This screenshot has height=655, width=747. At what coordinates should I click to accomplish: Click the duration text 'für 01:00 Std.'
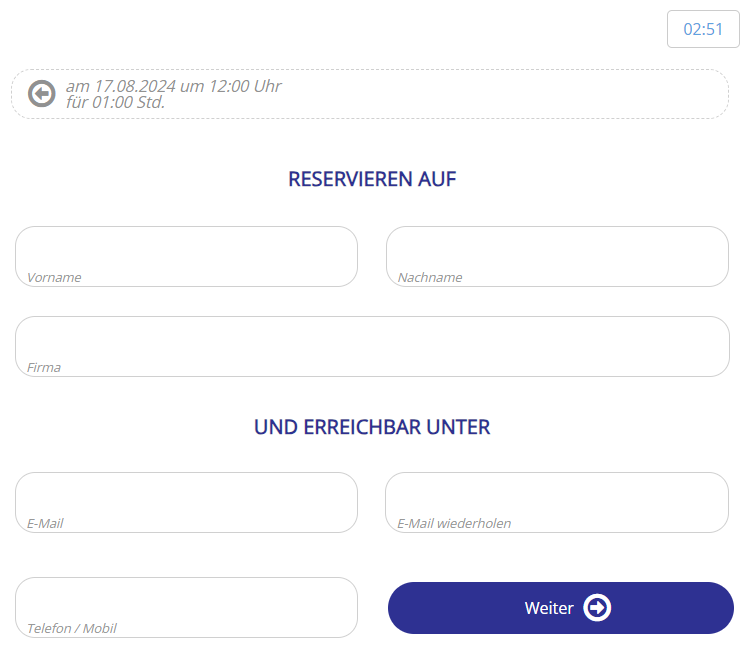coord(115,102)
